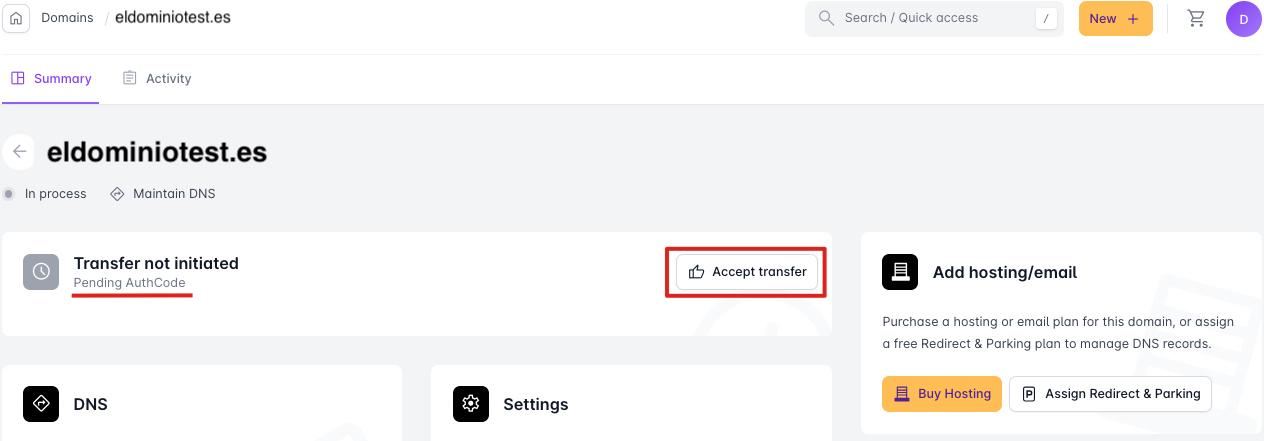Switch to the Activity tab
The width and height of the screenshot is (1264, 441).
(157, 78)
